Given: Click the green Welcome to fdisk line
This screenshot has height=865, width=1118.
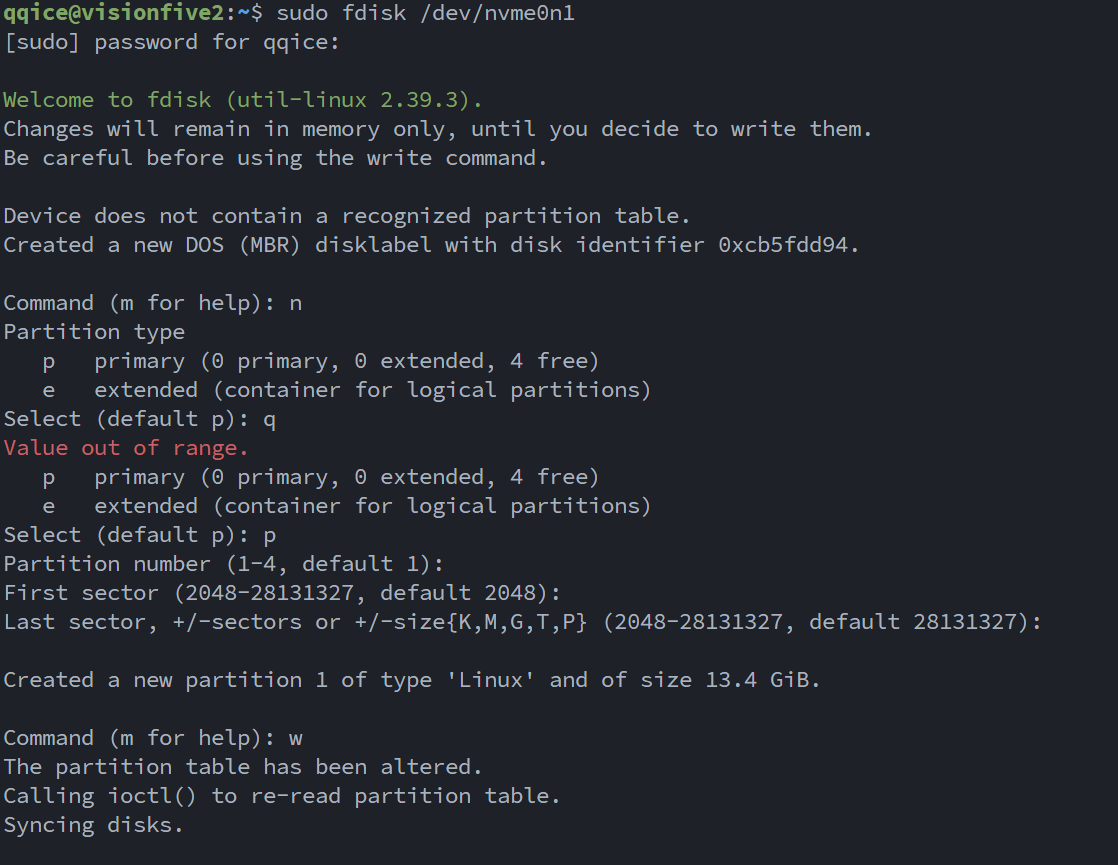Looking at the screenshot, I should [x=243, y=100].
